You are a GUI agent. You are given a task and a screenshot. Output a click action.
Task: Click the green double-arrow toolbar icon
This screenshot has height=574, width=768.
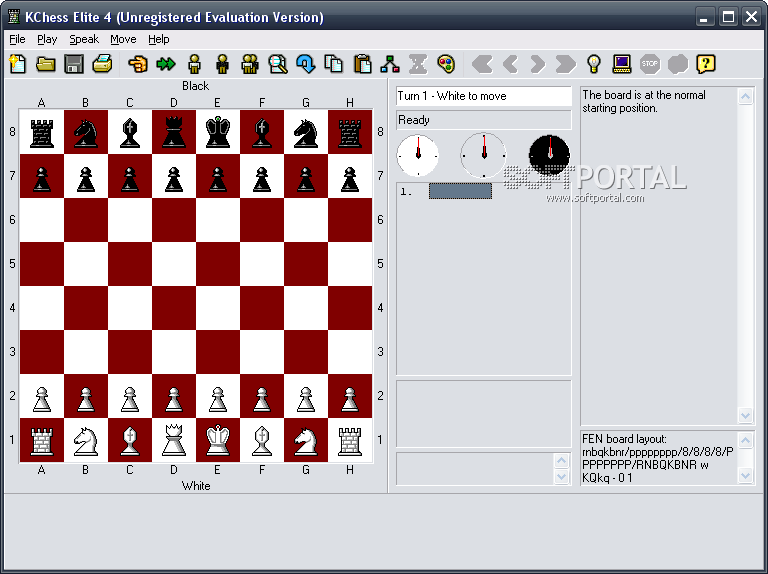[x=166, y=64]
